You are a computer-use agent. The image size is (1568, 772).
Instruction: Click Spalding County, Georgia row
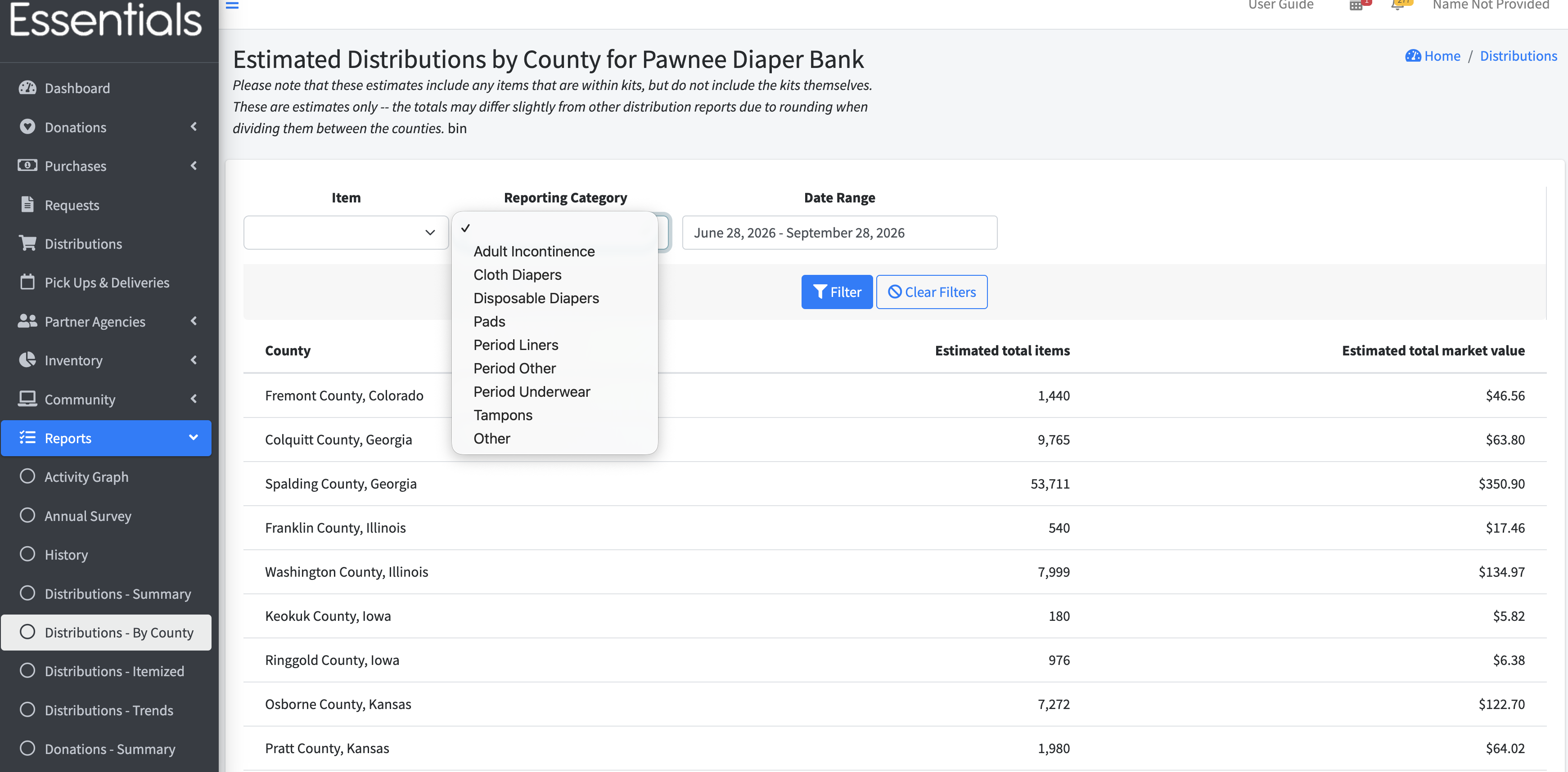(895, 484)
